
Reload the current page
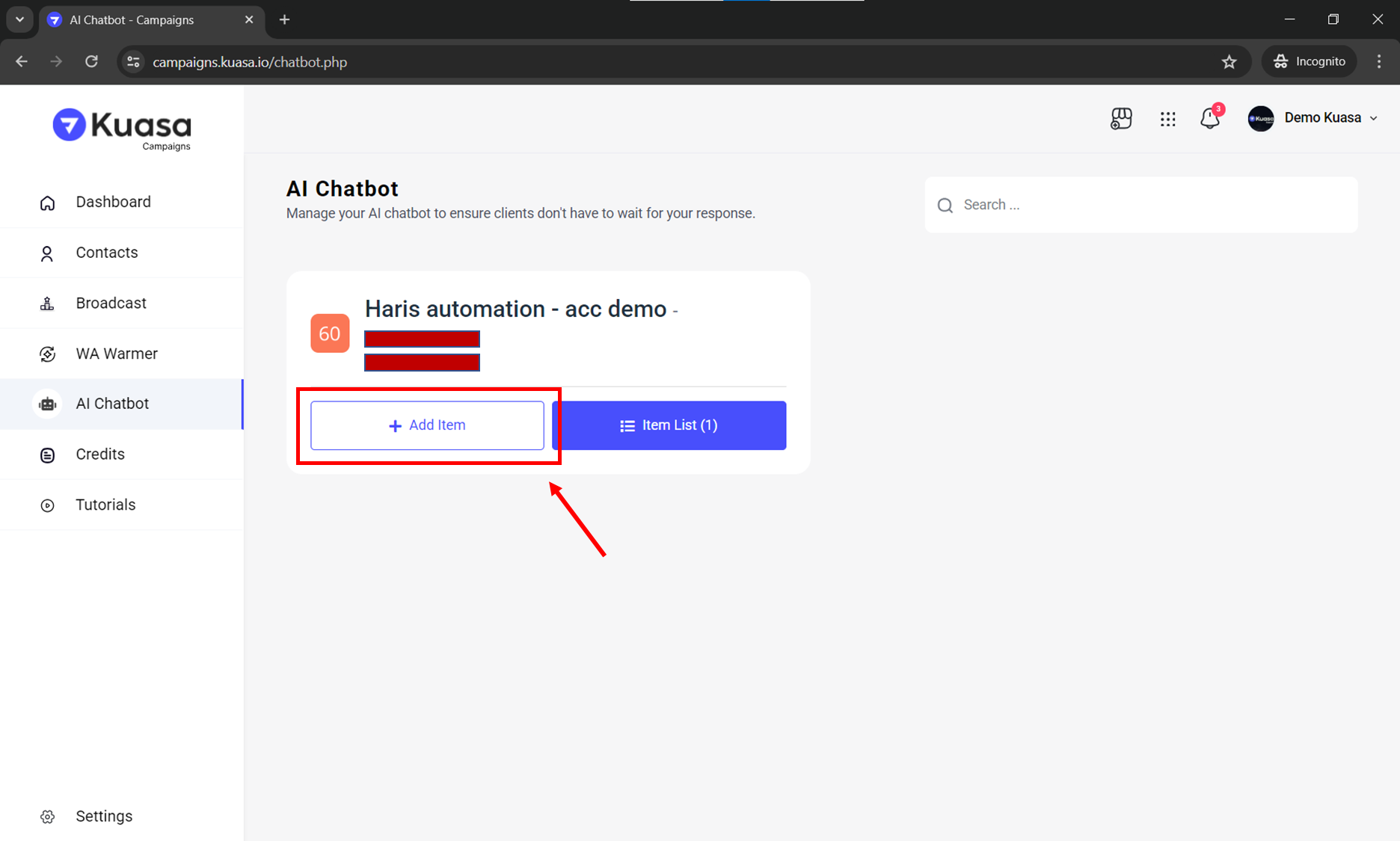(91, 62)
